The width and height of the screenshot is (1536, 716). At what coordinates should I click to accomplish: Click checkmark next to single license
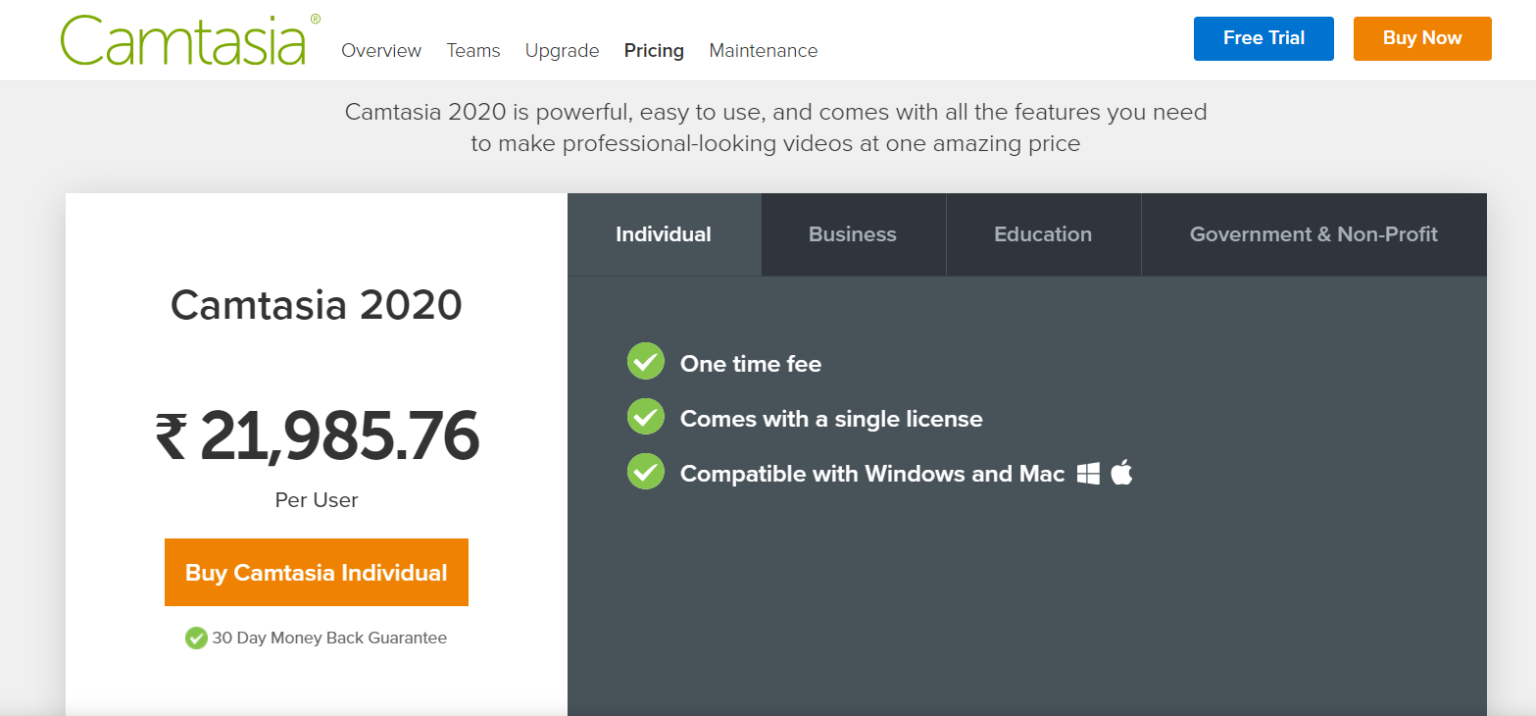[645, 417]
